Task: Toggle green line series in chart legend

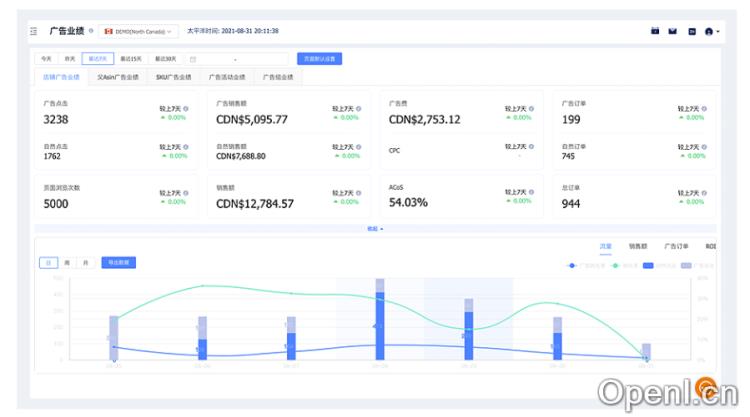Action: [x=624, y=265]
